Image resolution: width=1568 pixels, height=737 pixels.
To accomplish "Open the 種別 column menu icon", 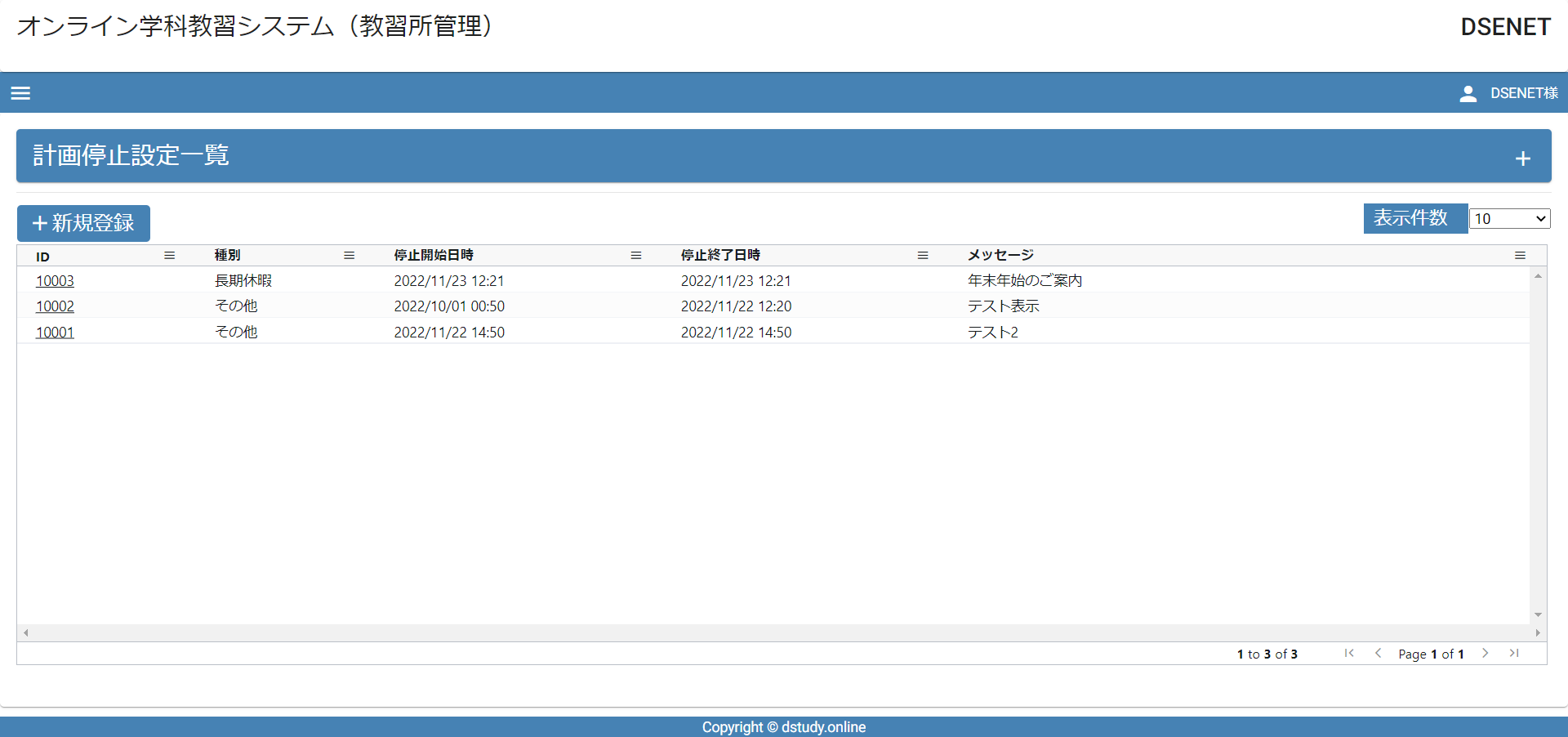I will coord(350,256).
